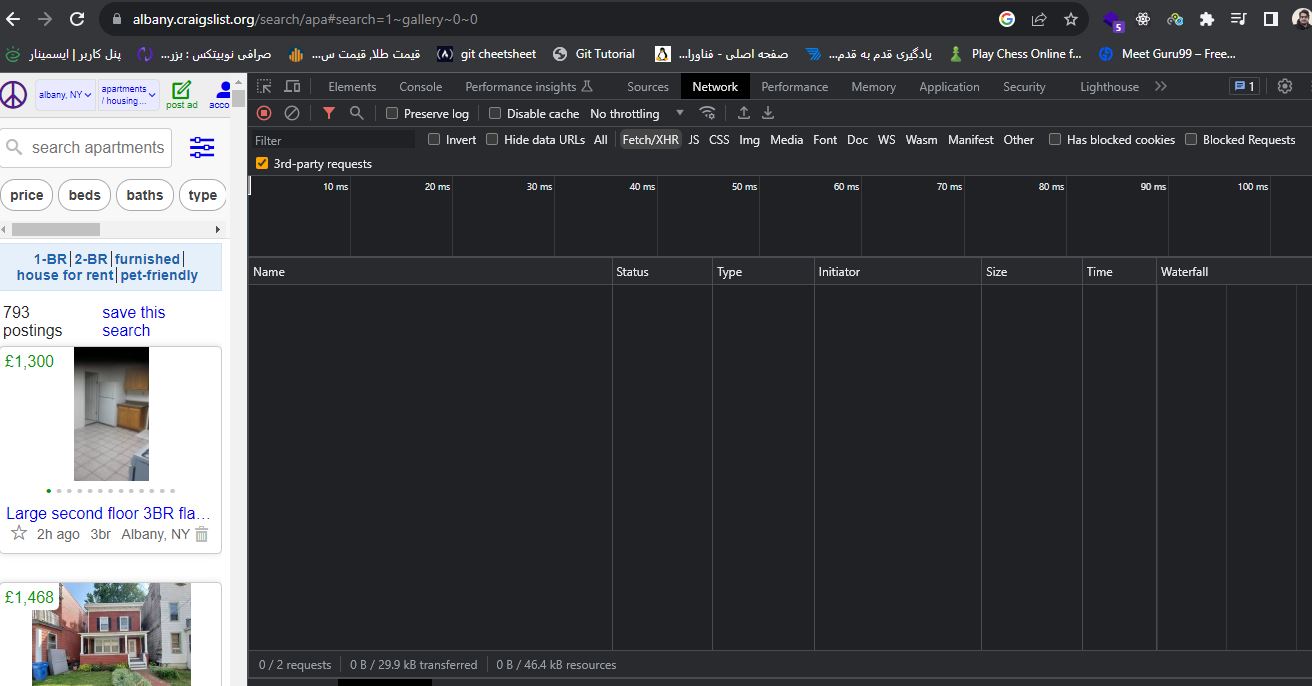
Task: Click the post ad icon
Action: (x=181, y=95)
